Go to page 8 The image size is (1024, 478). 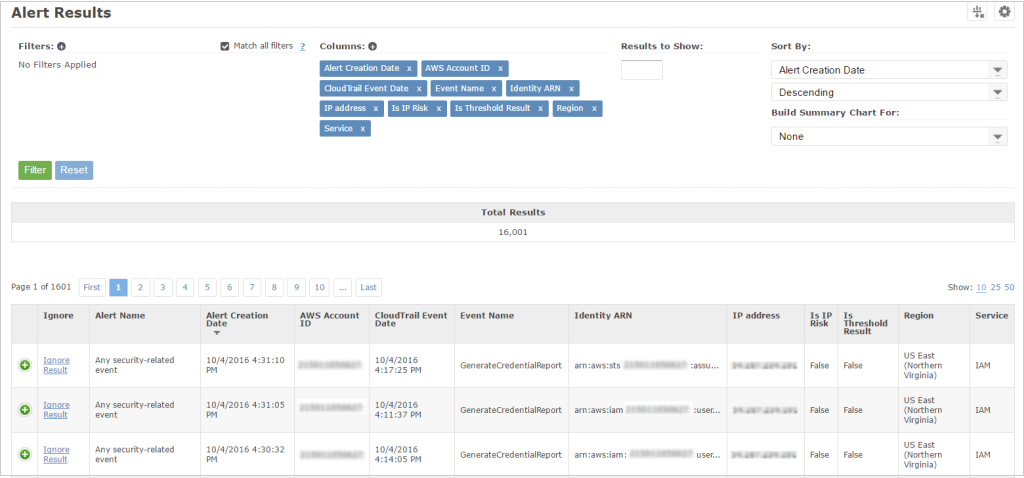coord(274,287)
